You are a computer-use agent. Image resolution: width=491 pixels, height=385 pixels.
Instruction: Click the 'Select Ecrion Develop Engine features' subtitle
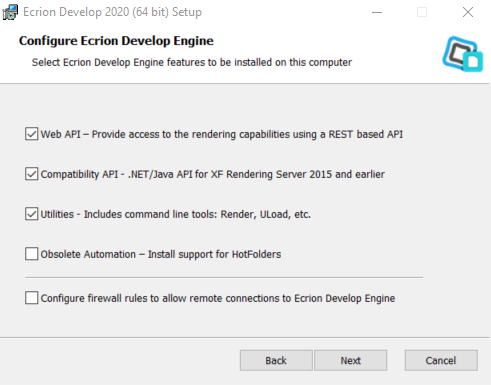coord(192,62)
